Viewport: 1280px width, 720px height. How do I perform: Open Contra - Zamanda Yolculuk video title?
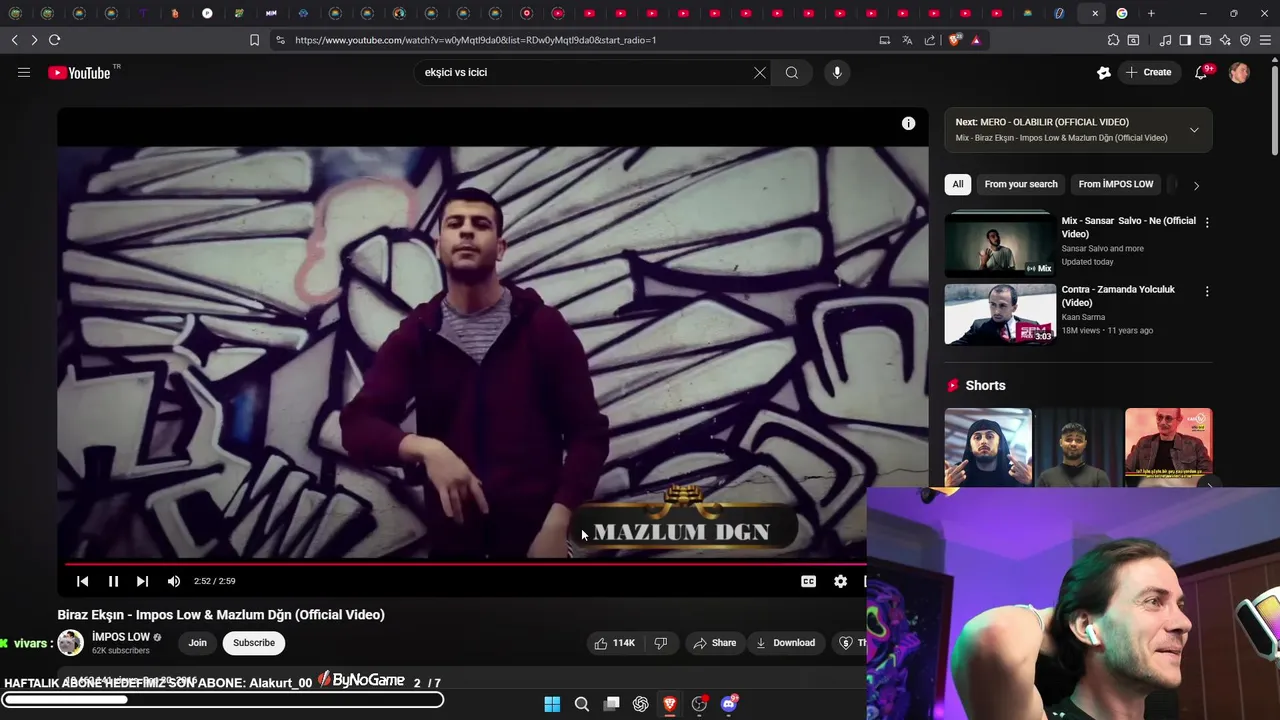click(1118, 296)
